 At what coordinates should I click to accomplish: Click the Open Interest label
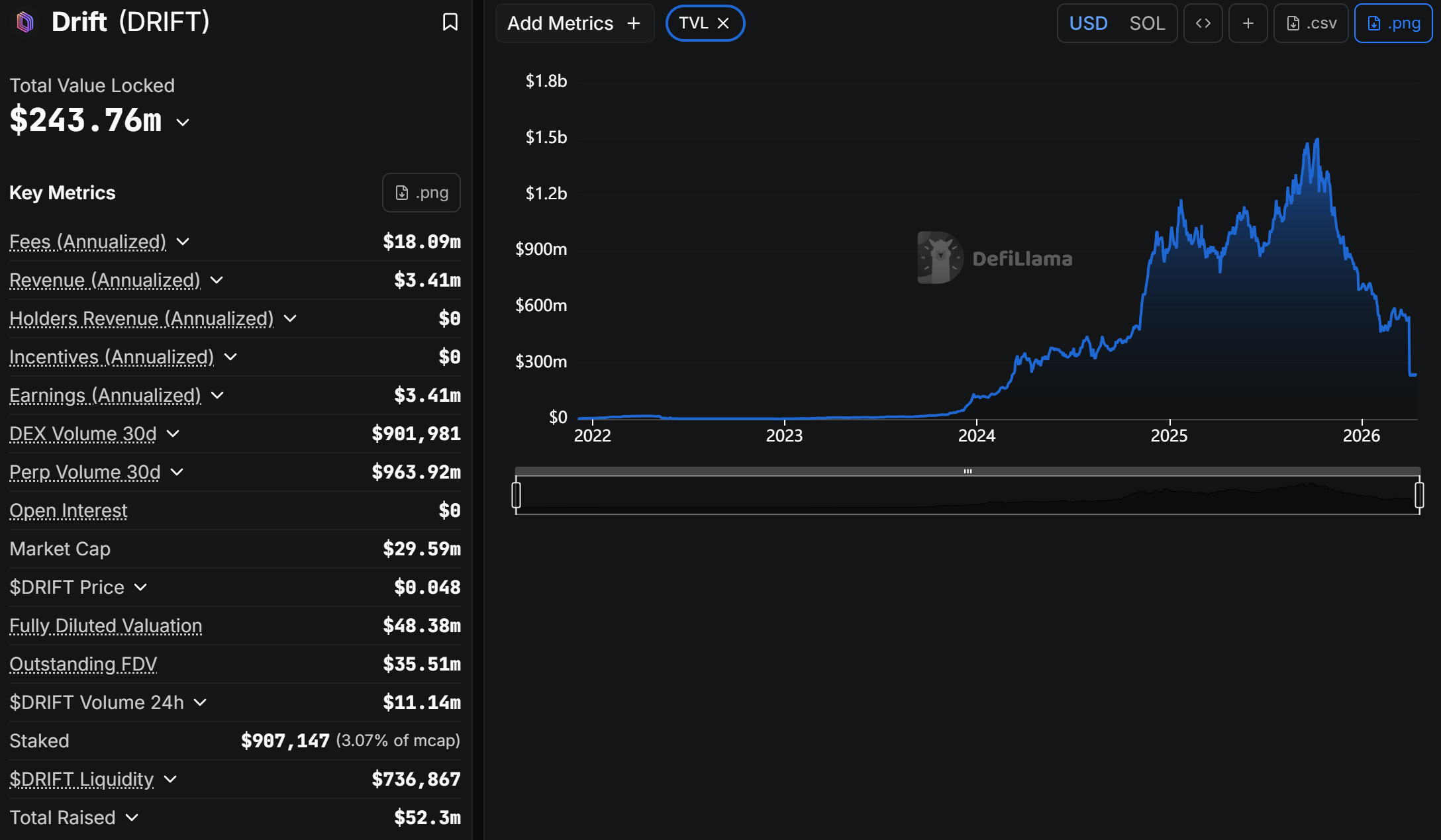[68, 511]
